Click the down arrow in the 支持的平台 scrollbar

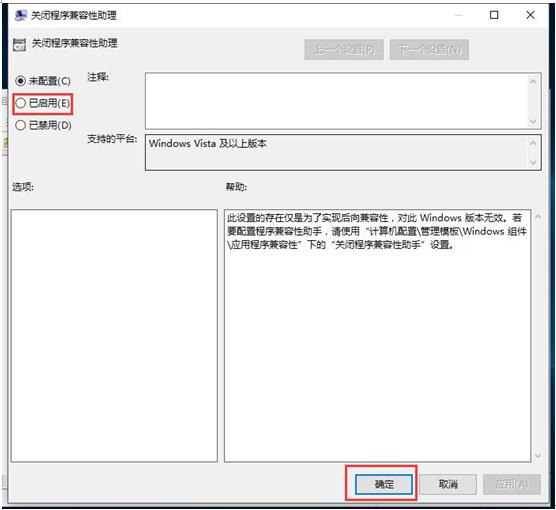pyautogui.click(x=533, y=162)
